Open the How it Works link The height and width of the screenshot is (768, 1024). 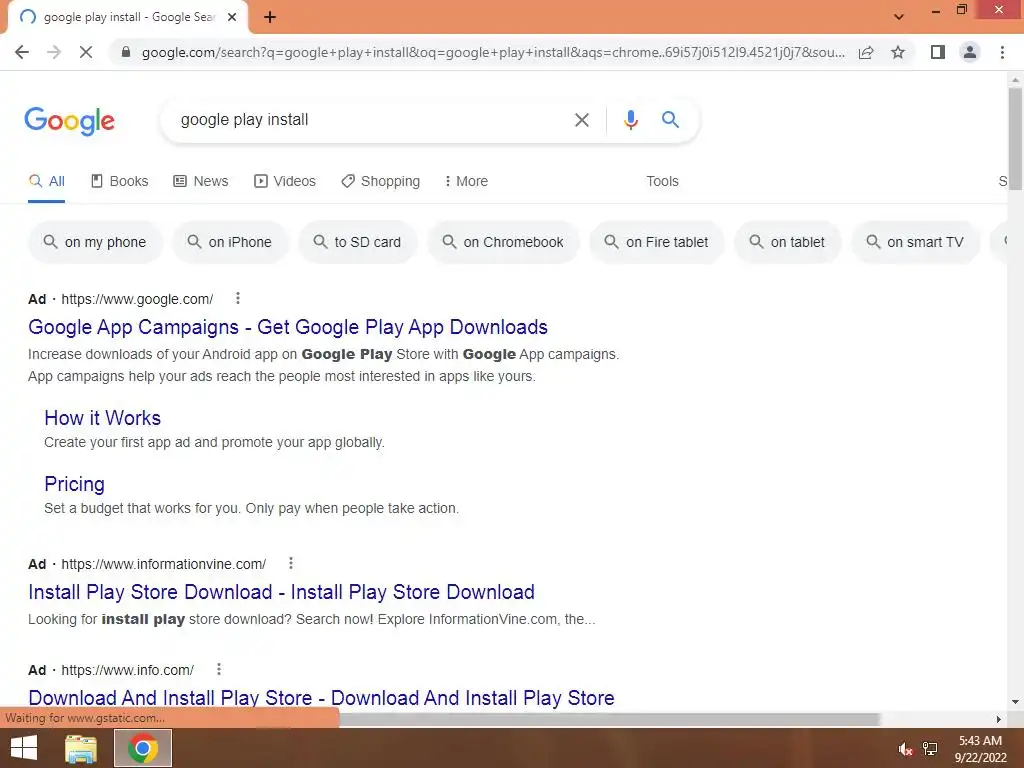(x=103, y=418)
